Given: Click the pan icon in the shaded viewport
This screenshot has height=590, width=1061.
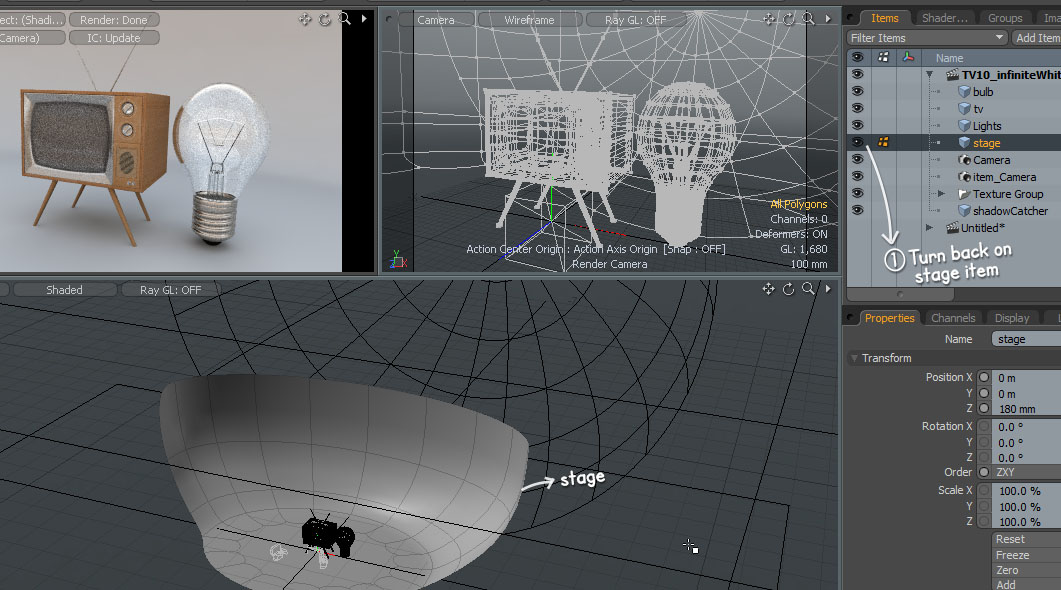Looking at the screenshot, I should point(768,289).
